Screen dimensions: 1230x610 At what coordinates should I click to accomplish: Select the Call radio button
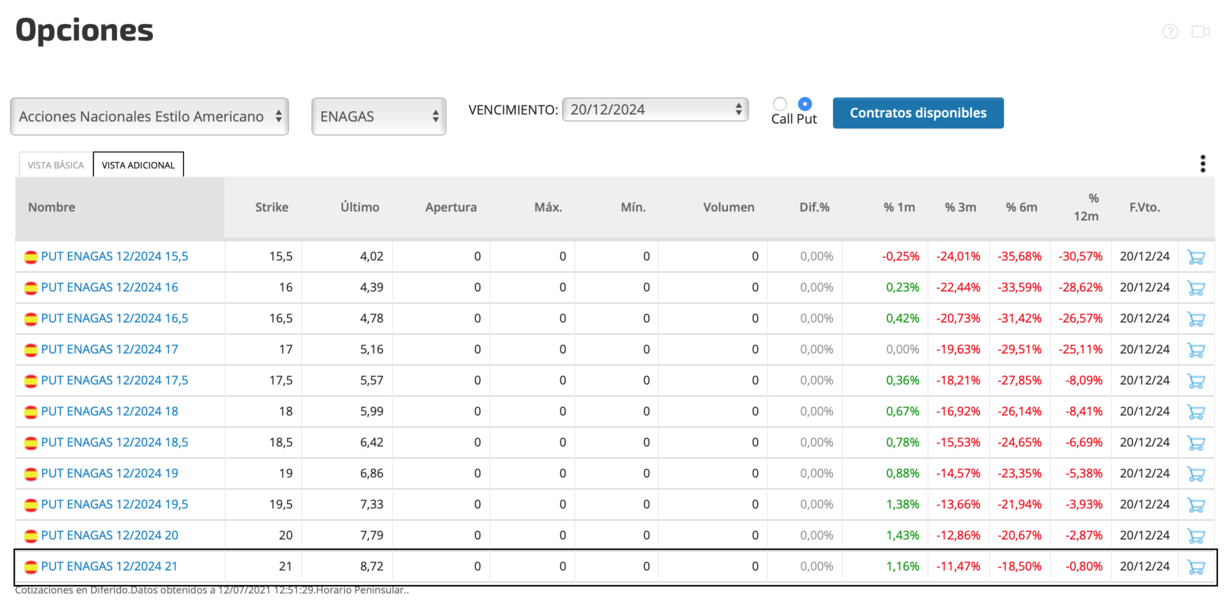[x=780, y=104]
